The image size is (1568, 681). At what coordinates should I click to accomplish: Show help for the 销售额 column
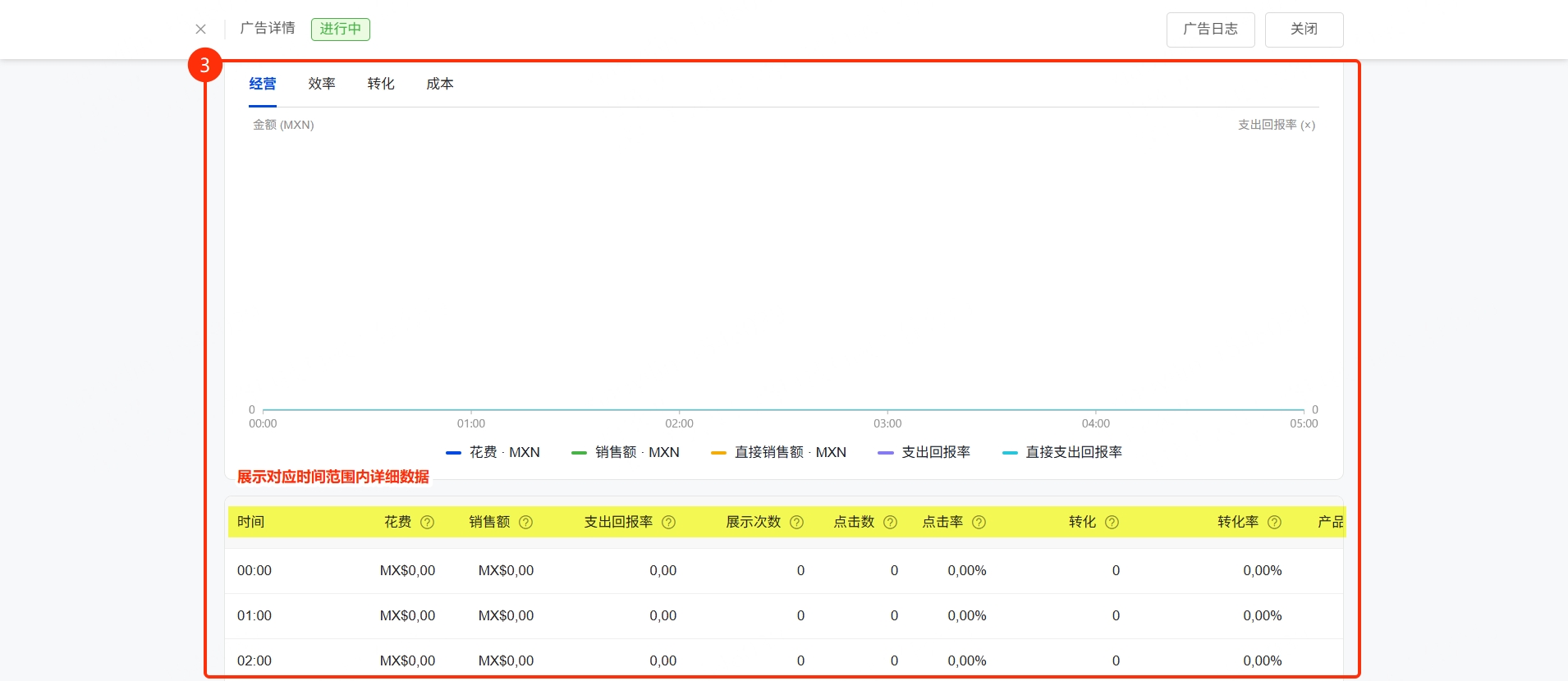(526, 522)
